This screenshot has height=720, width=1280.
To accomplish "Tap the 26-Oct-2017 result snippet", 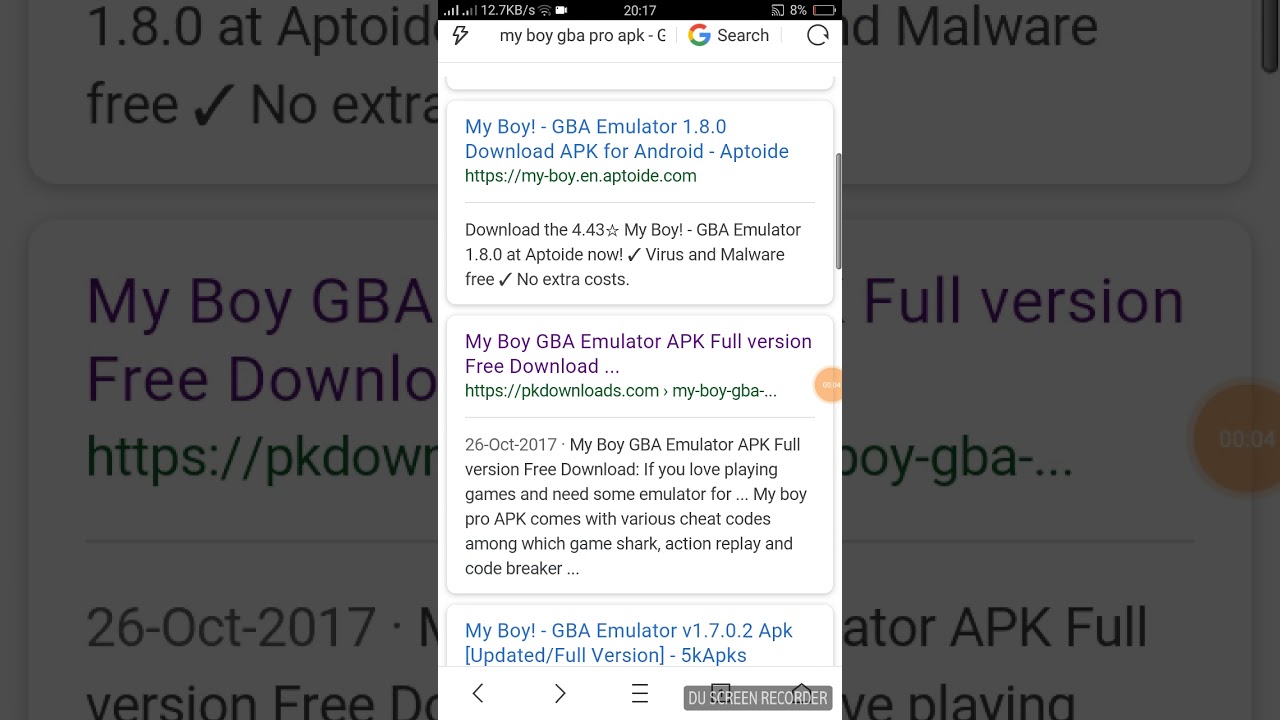I will [636, 507].
